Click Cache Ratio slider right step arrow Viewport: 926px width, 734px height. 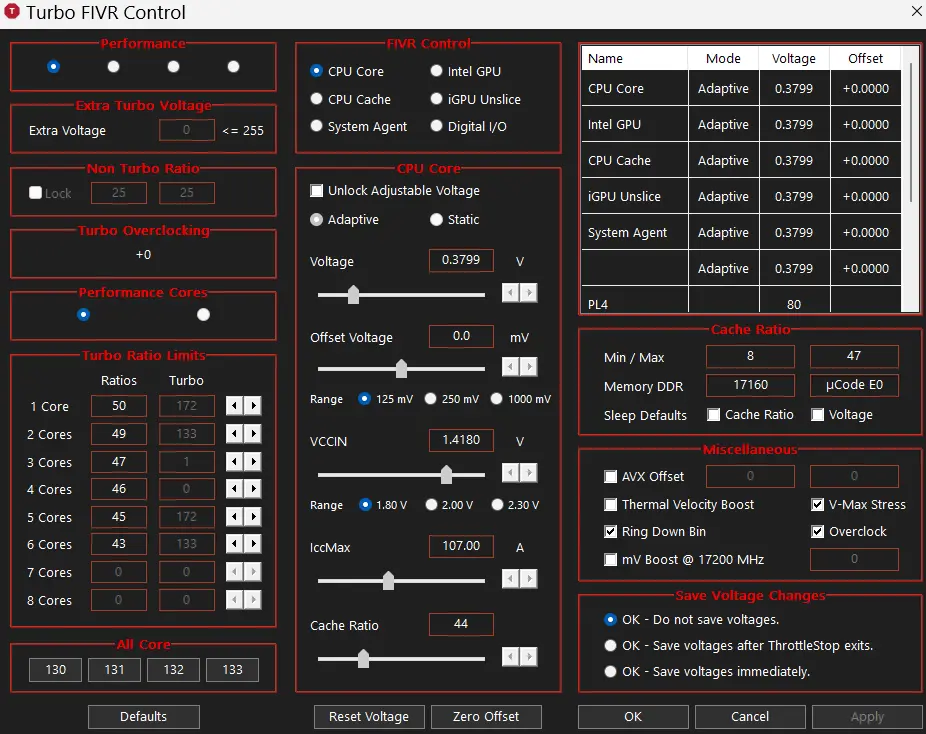(529, 656)
